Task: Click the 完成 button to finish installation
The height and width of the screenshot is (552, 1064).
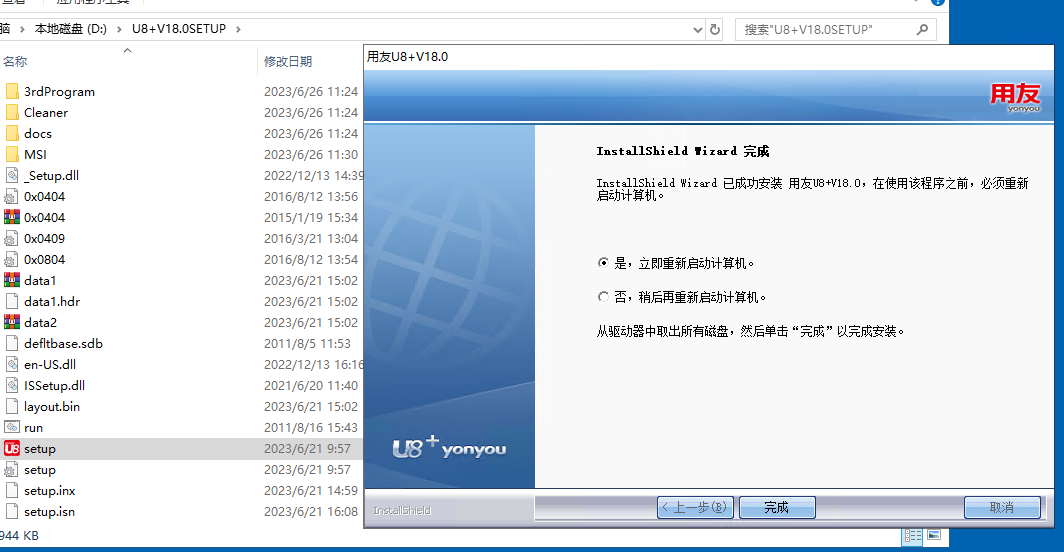Action: tap(777, 507)
